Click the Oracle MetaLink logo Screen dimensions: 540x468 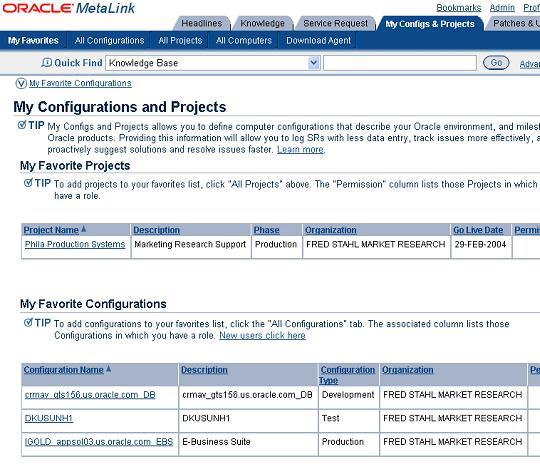(69, 8)
